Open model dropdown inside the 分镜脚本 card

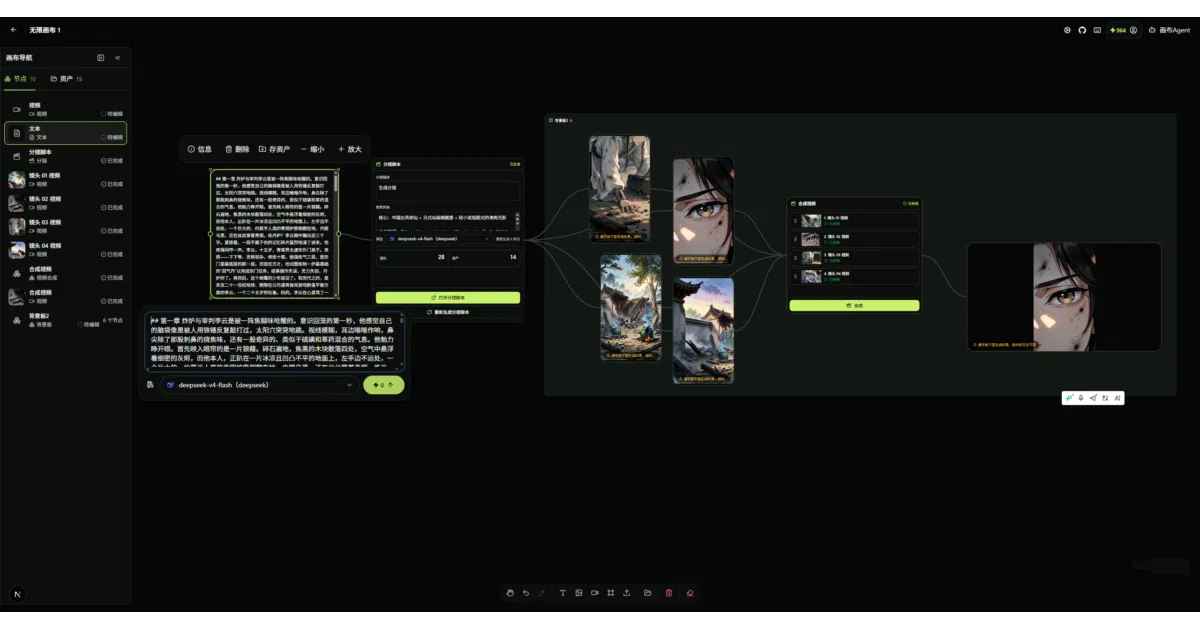click(x=439, y=239)
